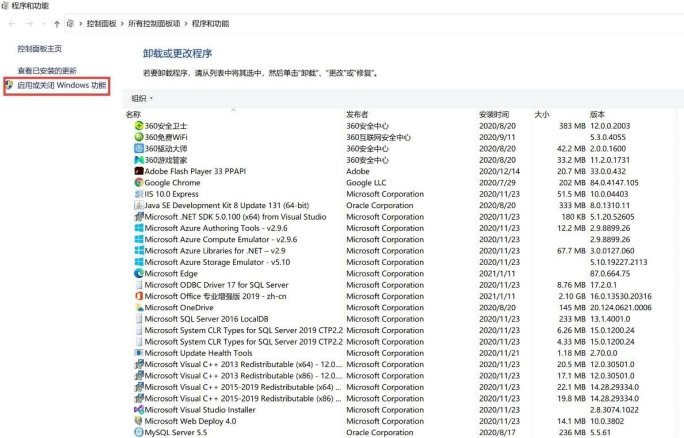This screenshot has height=438, width=684.
Task: Click the 360互联网安全中心 publisher cell
Action: pos(378,137)
